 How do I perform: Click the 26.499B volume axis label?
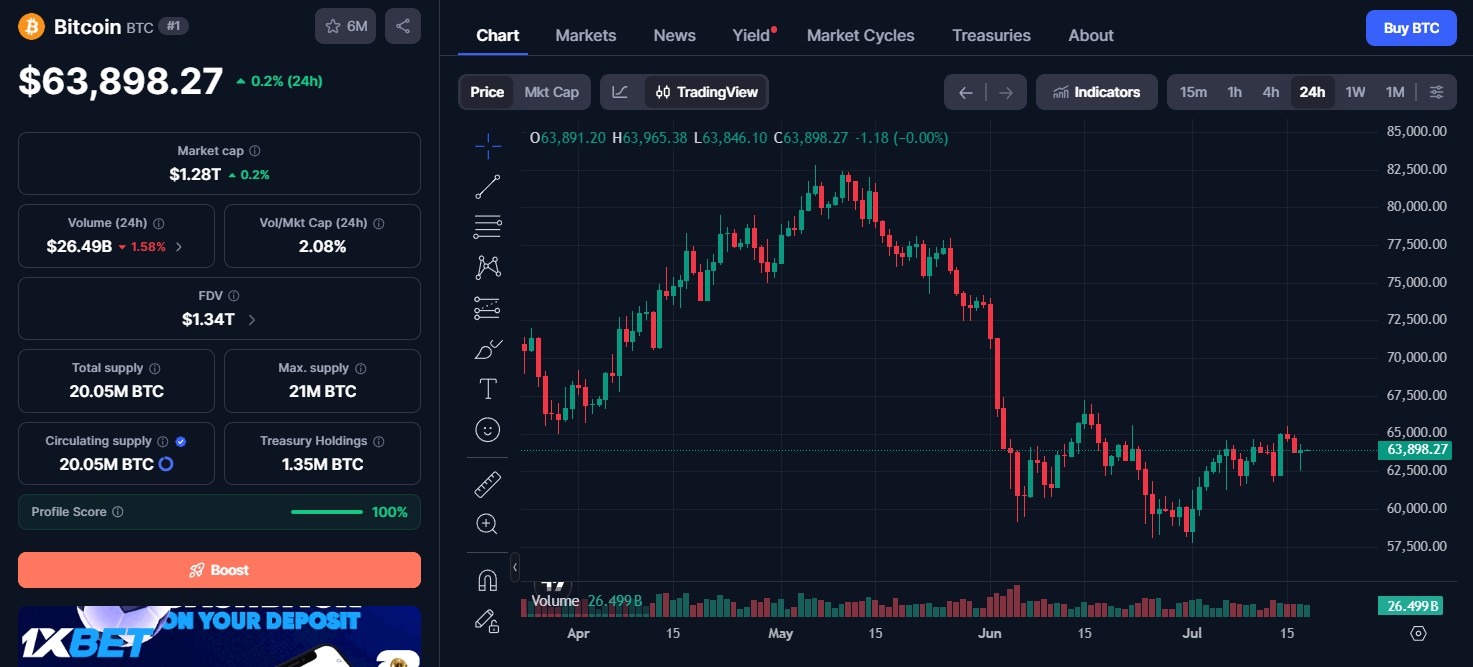(1411, 605)
